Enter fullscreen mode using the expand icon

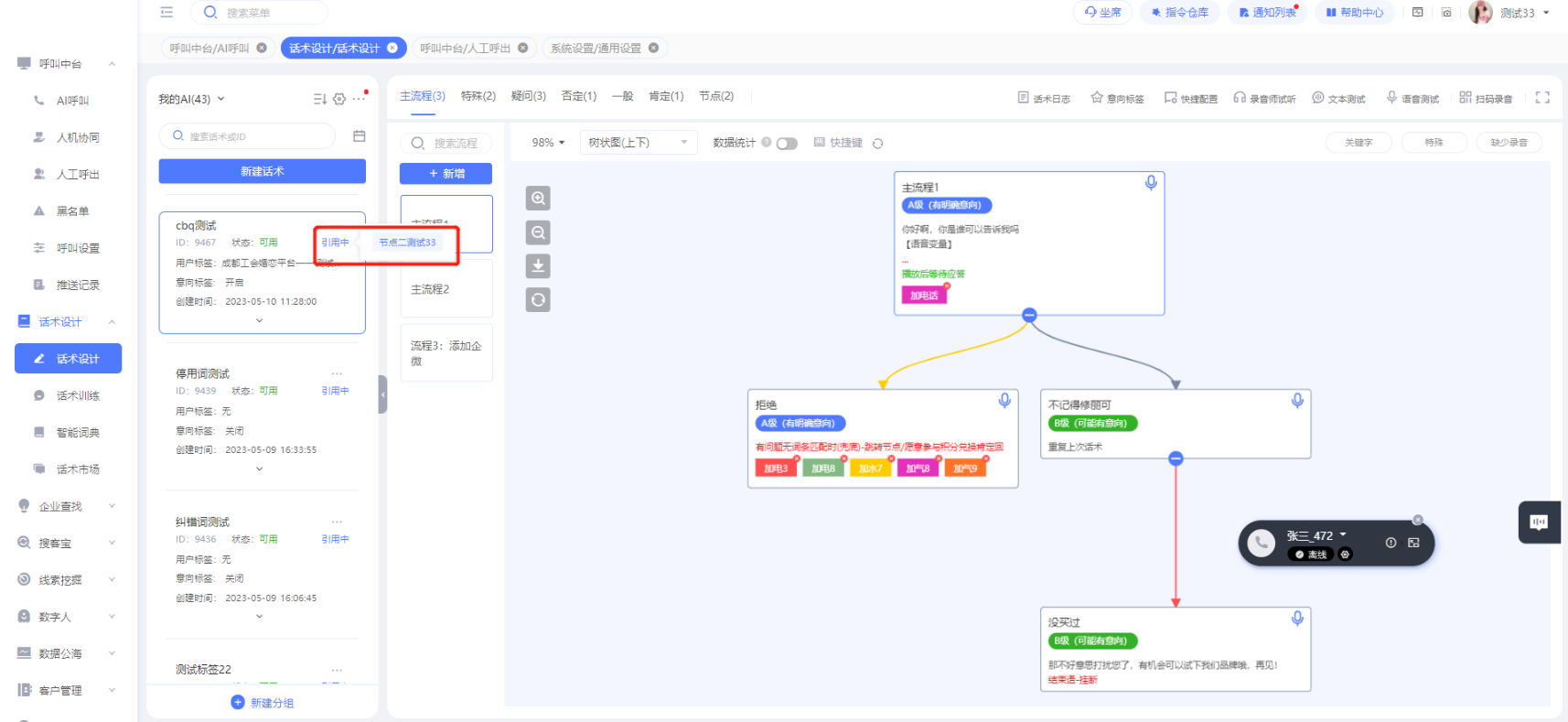pyautogui.click(x=1542, y=97)
